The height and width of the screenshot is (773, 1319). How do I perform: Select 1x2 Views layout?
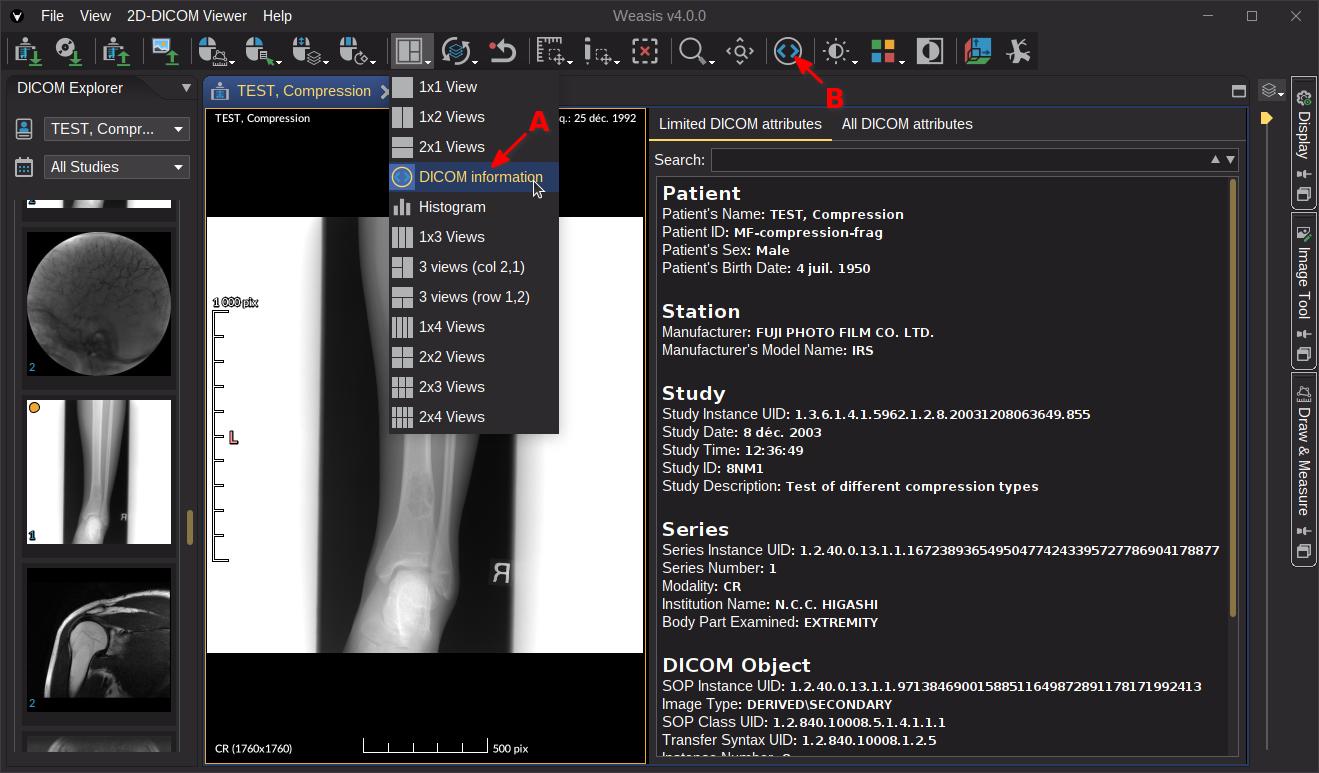click(474, 117)
